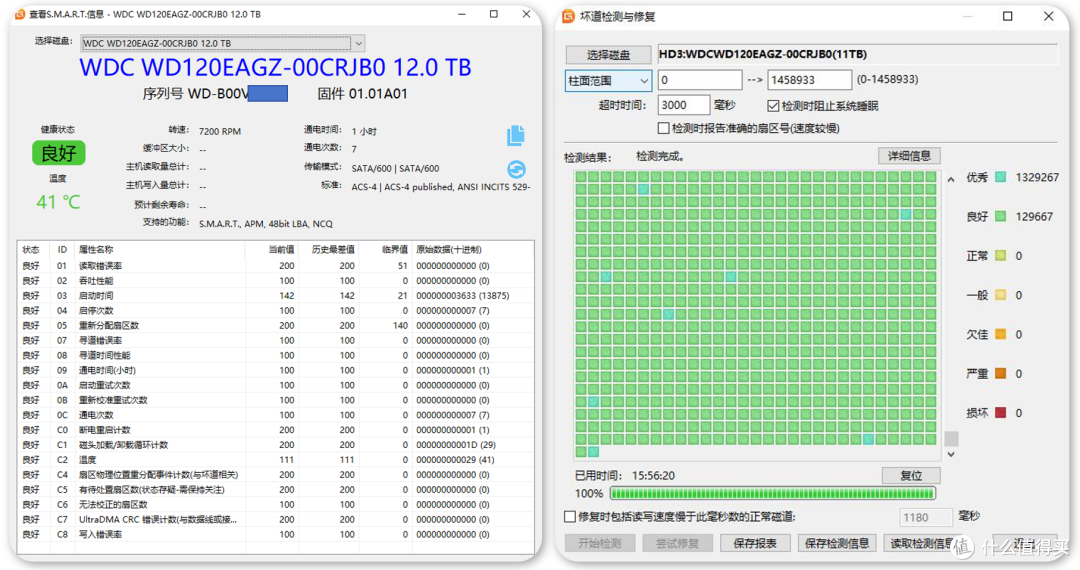Click the 欠佳 orange legend swatch
Screen dimensions: 1080x570
coord(1000,334)
